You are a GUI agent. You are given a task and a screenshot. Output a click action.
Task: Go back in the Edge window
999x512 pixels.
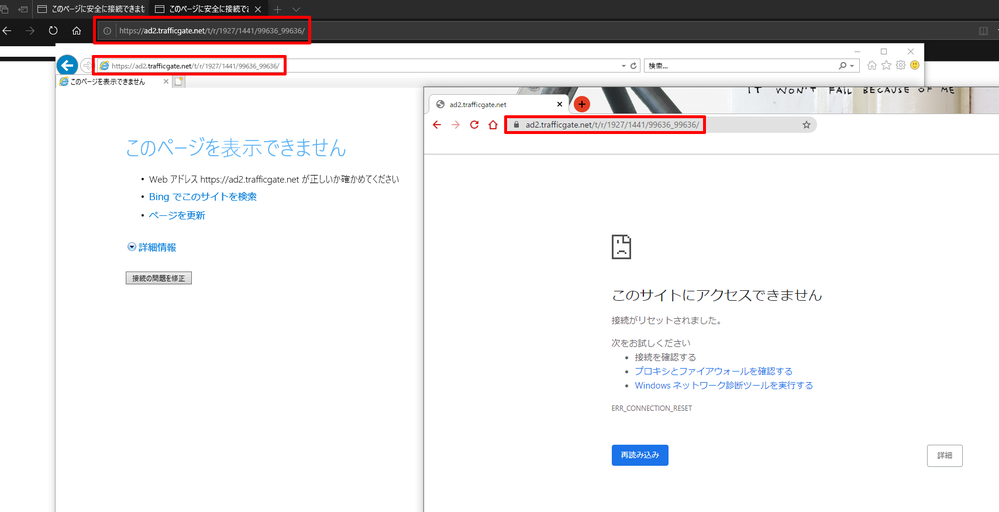tap(7, 31)
